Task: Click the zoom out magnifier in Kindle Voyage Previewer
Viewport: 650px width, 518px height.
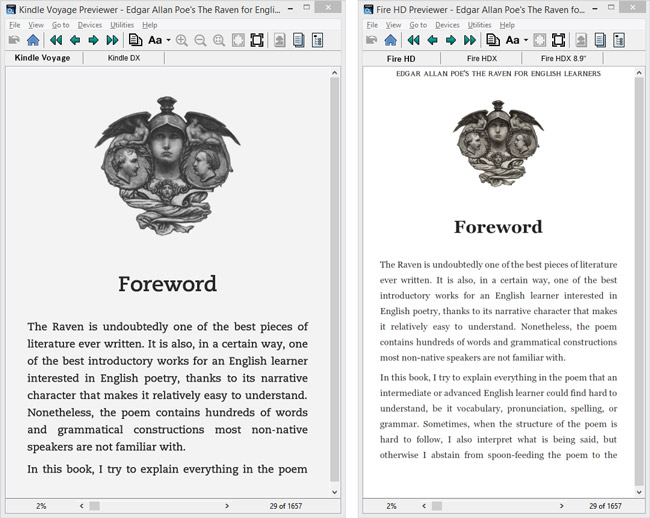Action: [x=200, y=40]
